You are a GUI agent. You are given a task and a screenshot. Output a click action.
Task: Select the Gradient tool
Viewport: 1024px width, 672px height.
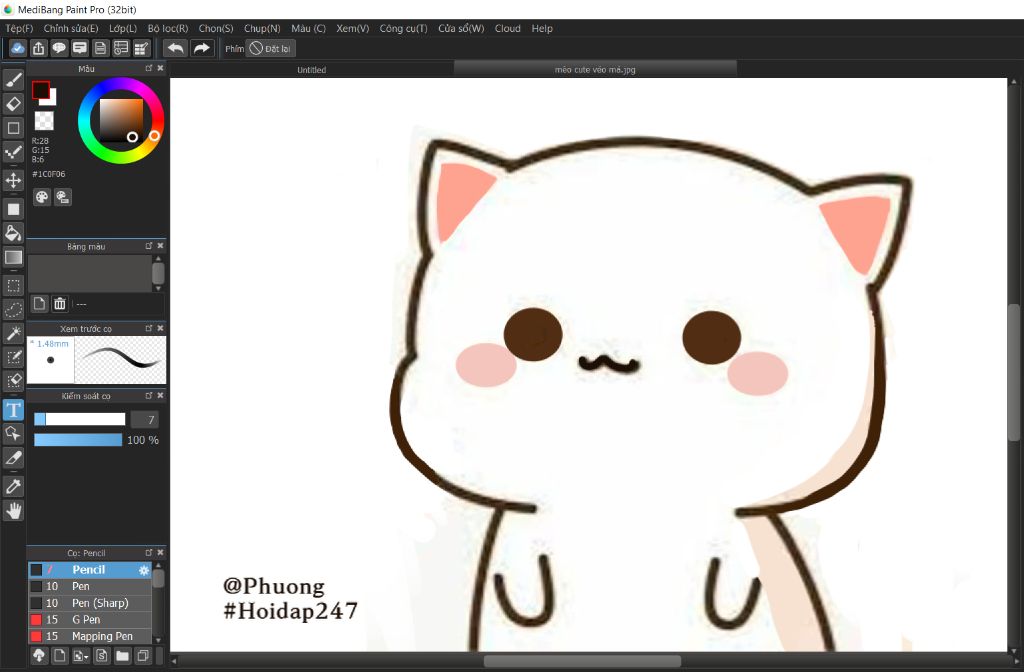(x=13, y=257)
